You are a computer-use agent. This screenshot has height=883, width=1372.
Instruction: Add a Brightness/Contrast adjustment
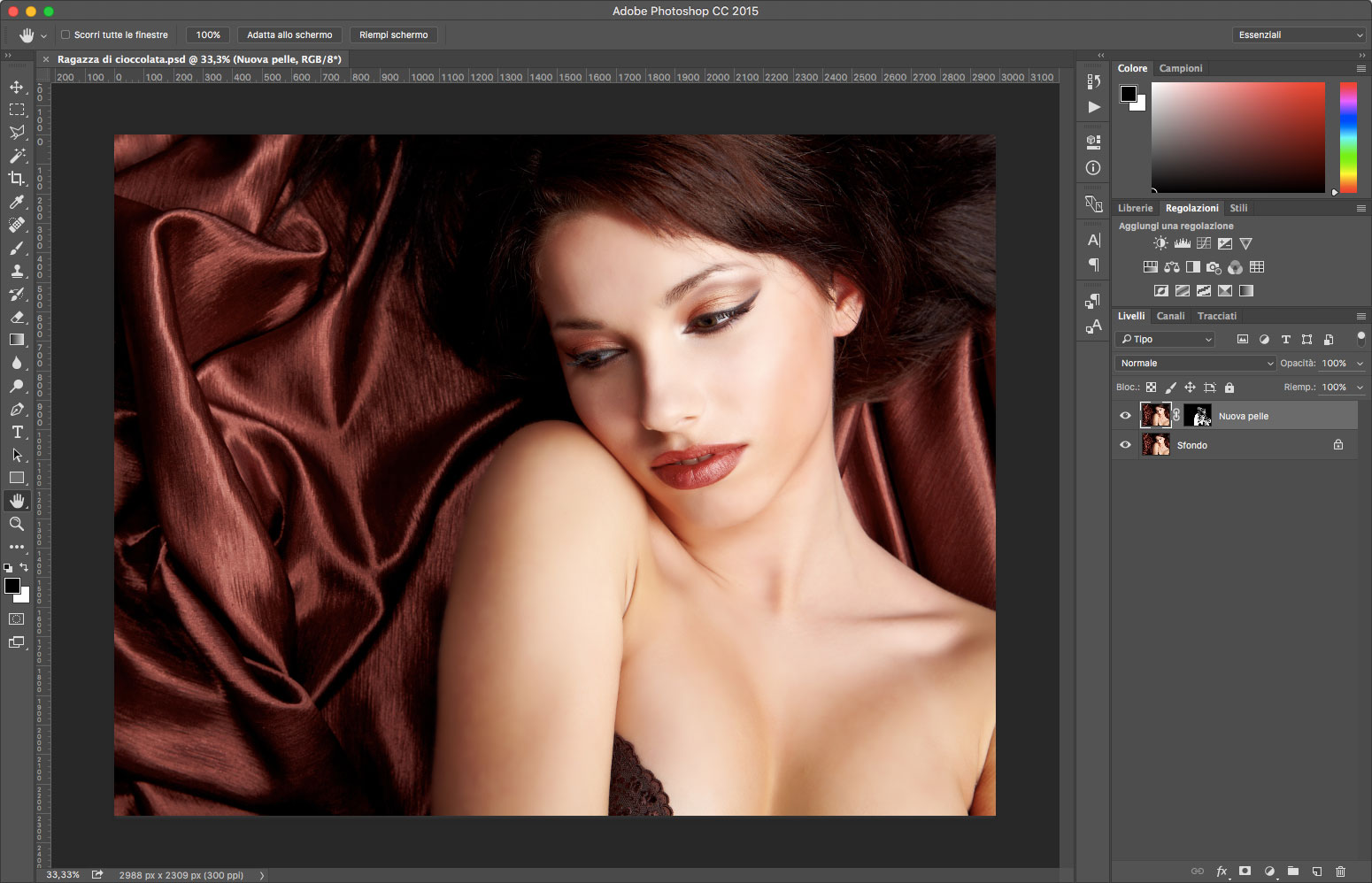click(x=1160, y=243)
